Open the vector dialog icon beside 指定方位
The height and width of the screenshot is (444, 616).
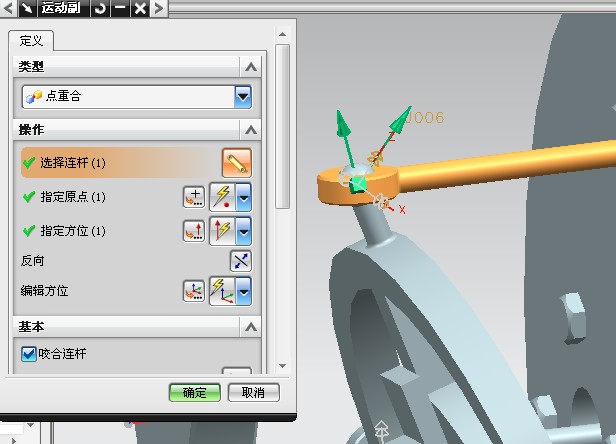point(193,231)
